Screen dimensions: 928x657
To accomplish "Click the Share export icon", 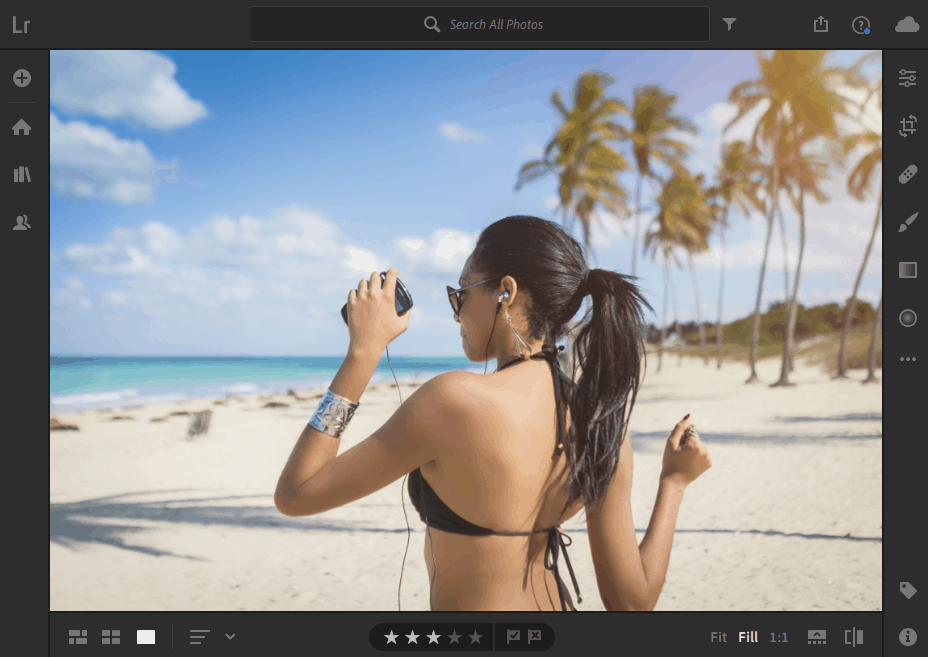I will 821,24.
